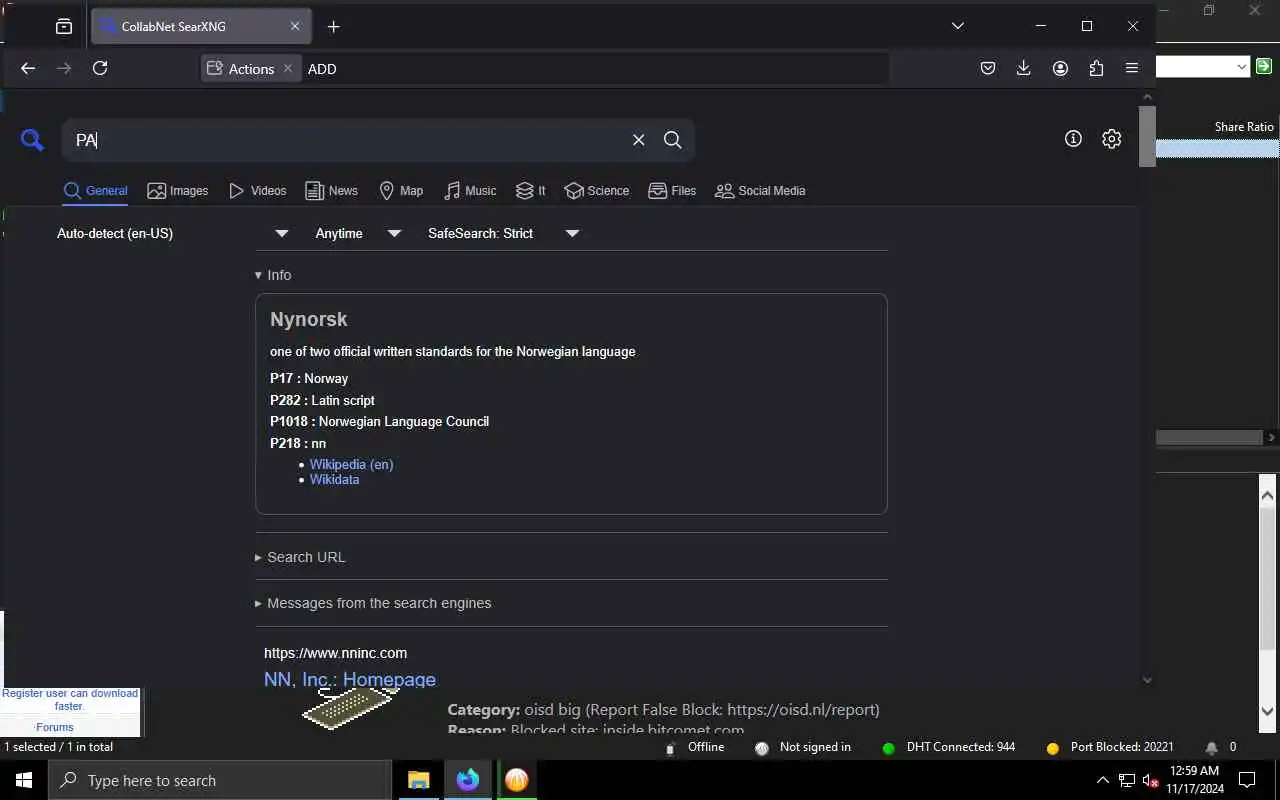The height and width of the screenshot is (800, 1280).
Task: Click the https://www.nninc.com URL
Action: 335,653
